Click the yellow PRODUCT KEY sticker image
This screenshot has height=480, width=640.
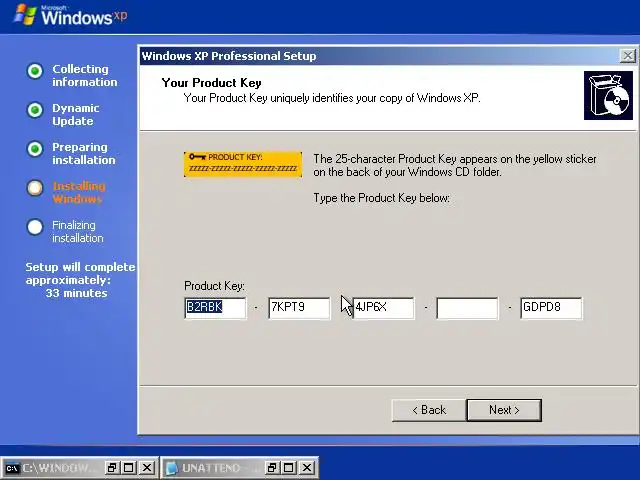click(243, 164)
